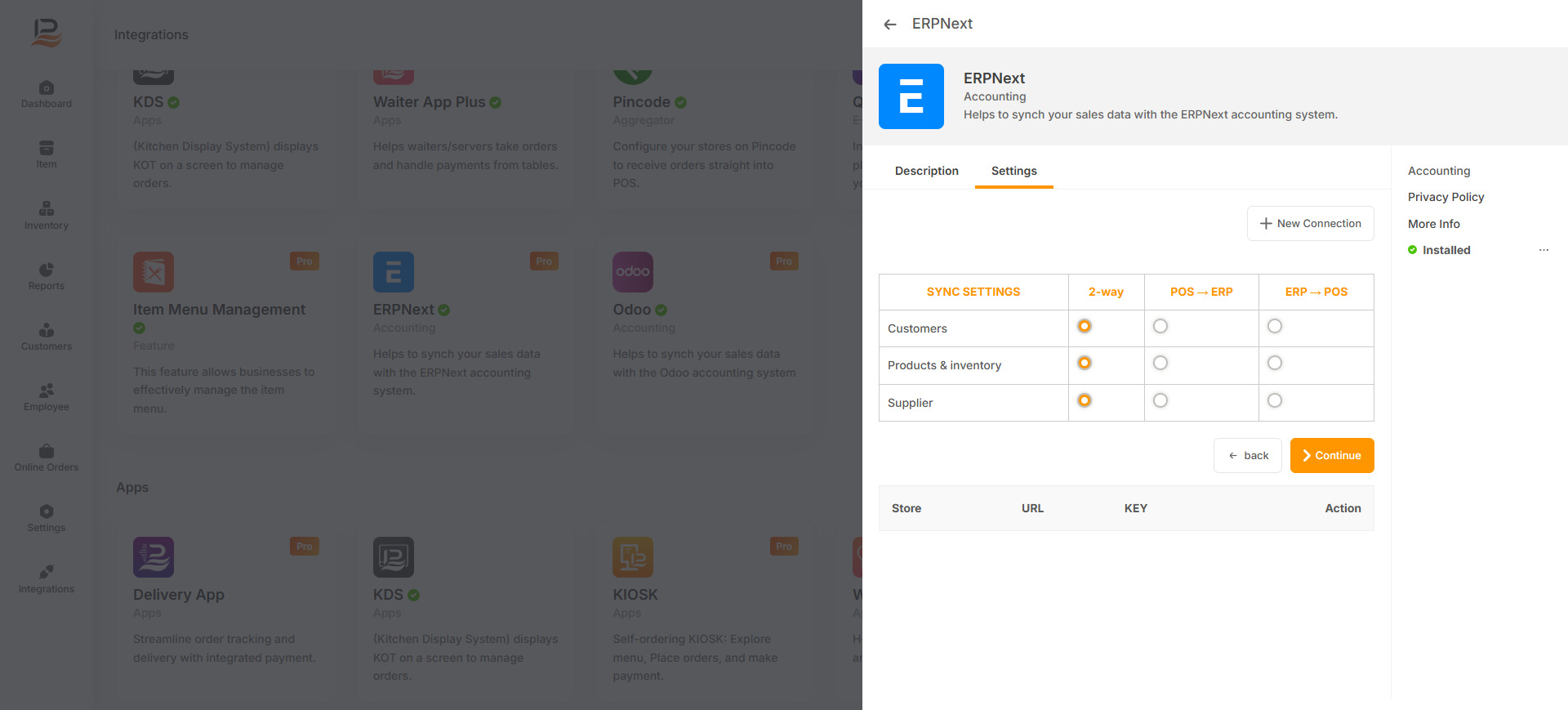The image size is (1568, 710).
Task: Open Customers sidebar section
Action: pyautogui.click(x=47, y=337)
